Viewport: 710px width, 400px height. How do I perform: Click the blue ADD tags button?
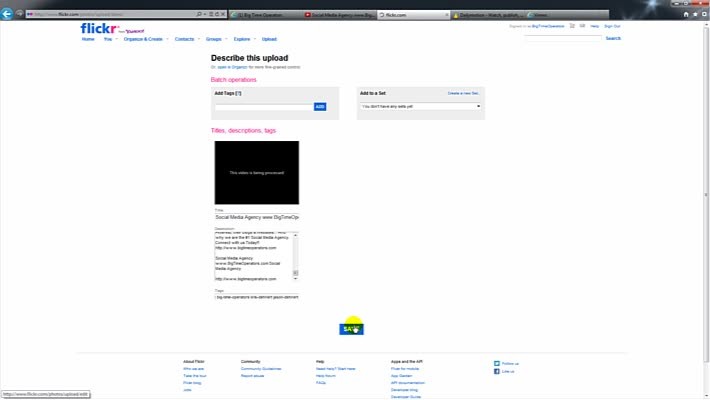320,106
